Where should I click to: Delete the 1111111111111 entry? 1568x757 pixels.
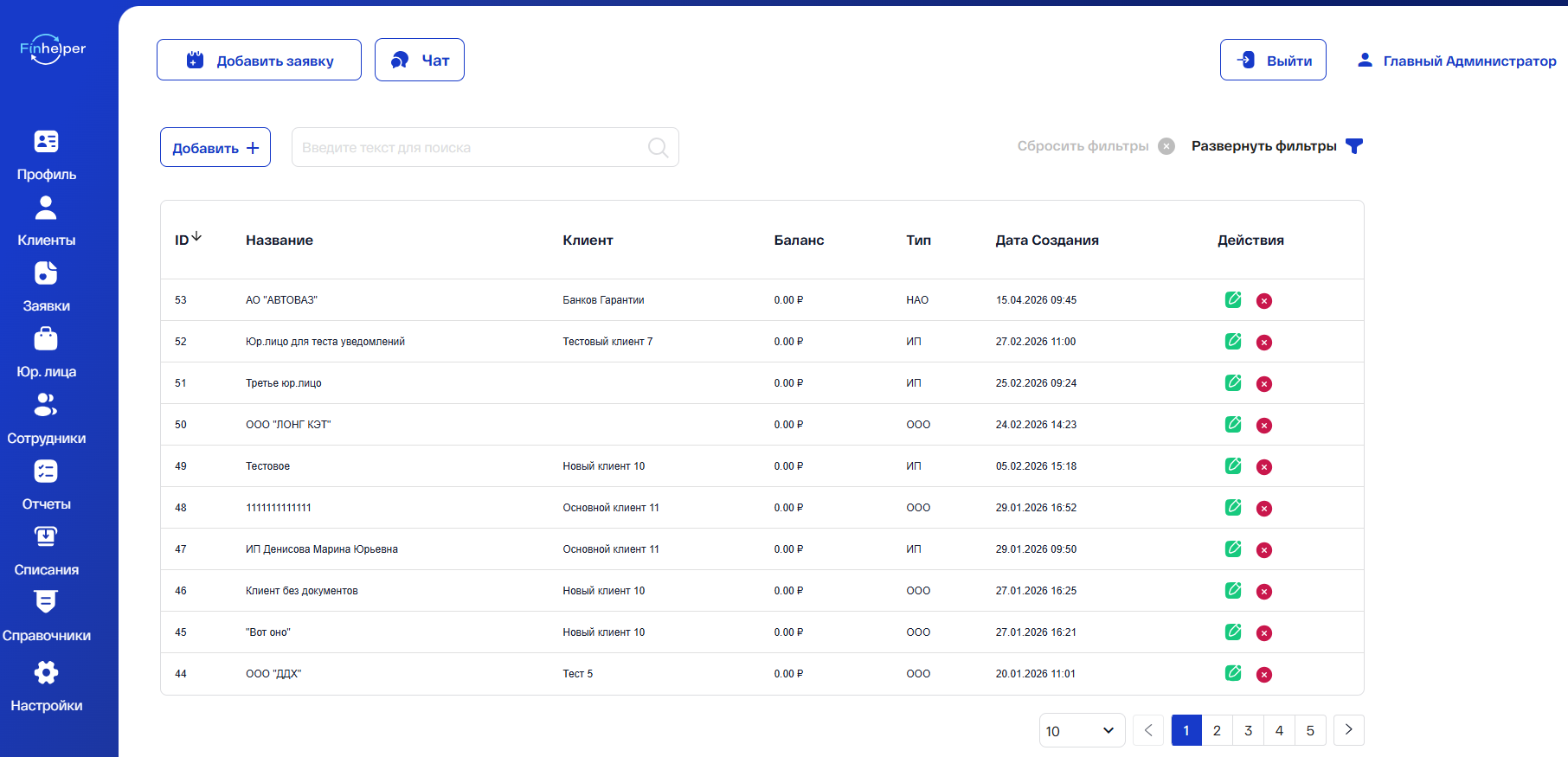click(1264, 509)
